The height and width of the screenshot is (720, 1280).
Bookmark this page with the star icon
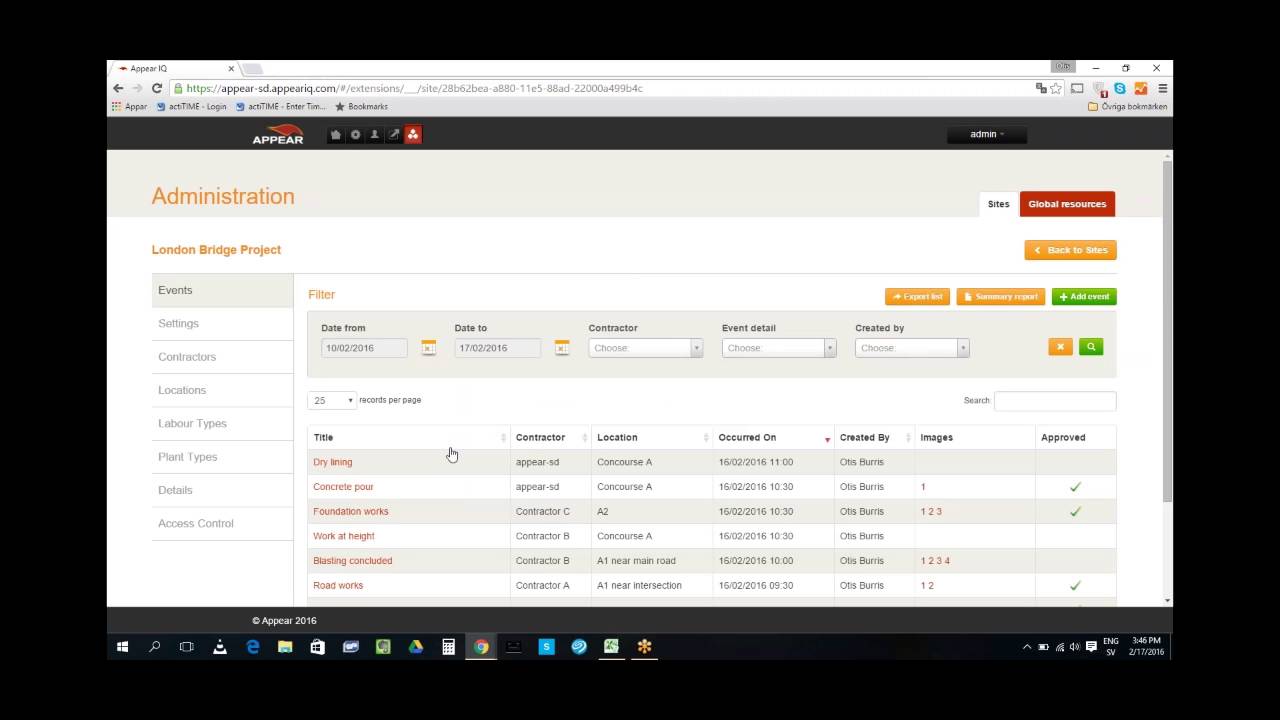pyautogui.click(x=1056, y=88)
